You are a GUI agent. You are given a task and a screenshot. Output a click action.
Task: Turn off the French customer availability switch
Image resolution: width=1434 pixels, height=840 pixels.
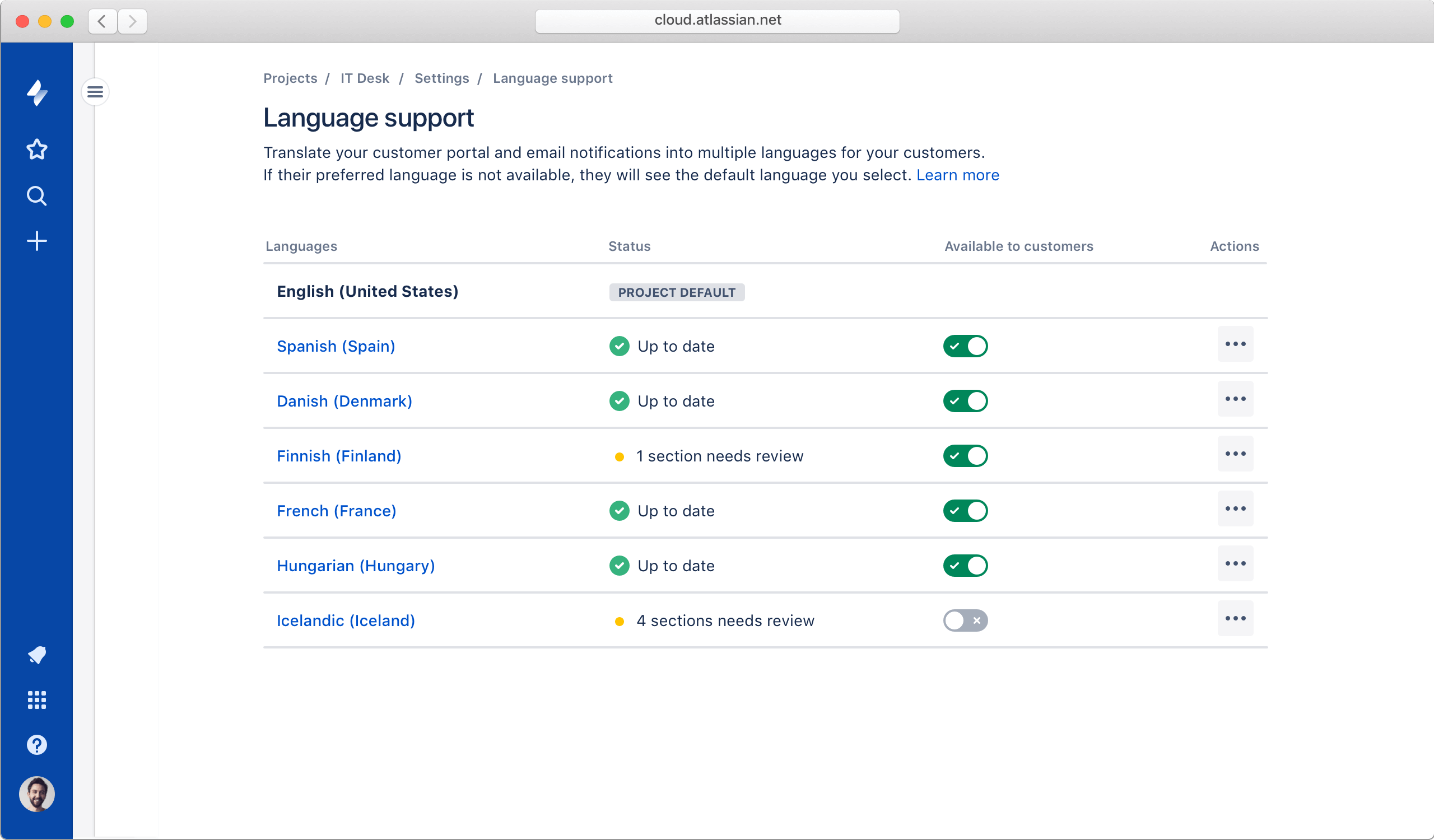click(965, 511)
